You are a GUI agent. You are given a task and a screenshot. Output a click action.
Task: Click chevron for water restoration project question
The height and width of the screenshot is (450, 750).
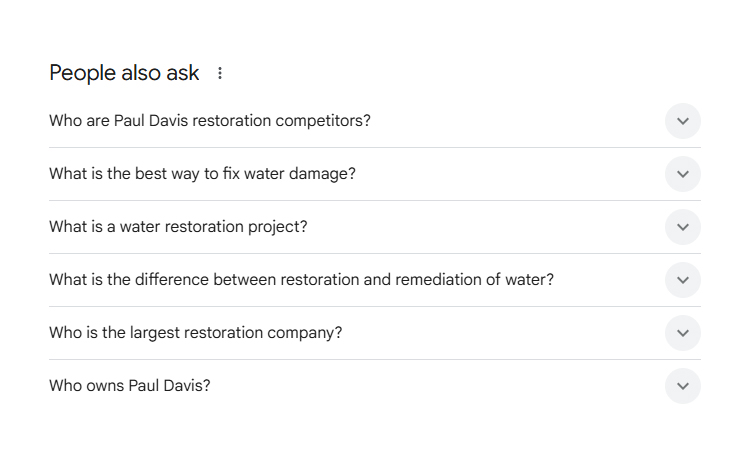pos(683,227)
